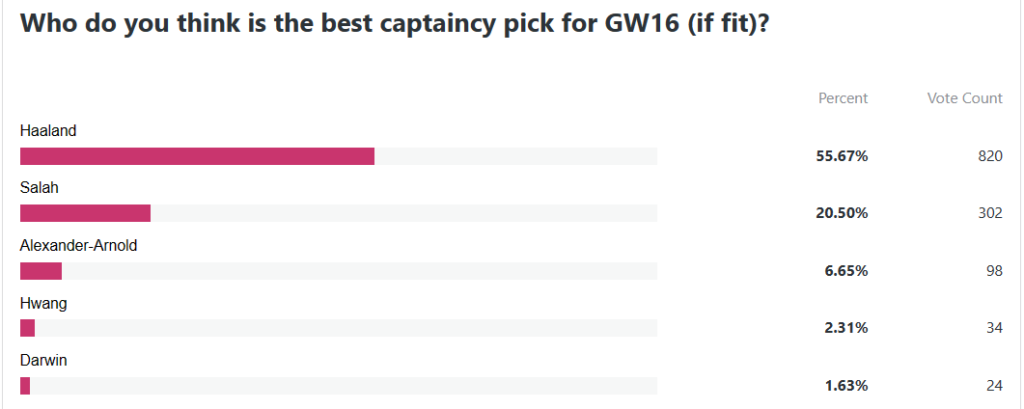Pick the Hwang option label
This screenshot has height=409, width=1024.
pyautogui.click(x=43, y=302)
